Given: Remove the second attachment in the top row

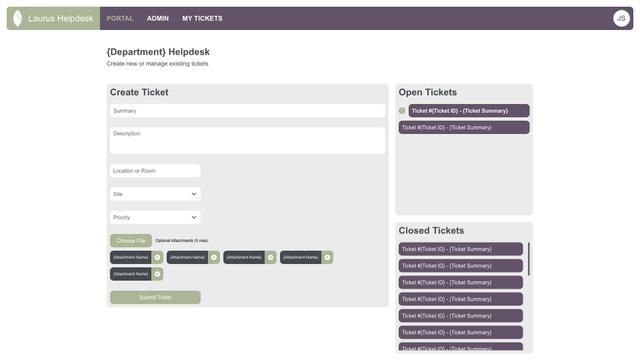Looking at the screenshot, I should coord(214,258).
